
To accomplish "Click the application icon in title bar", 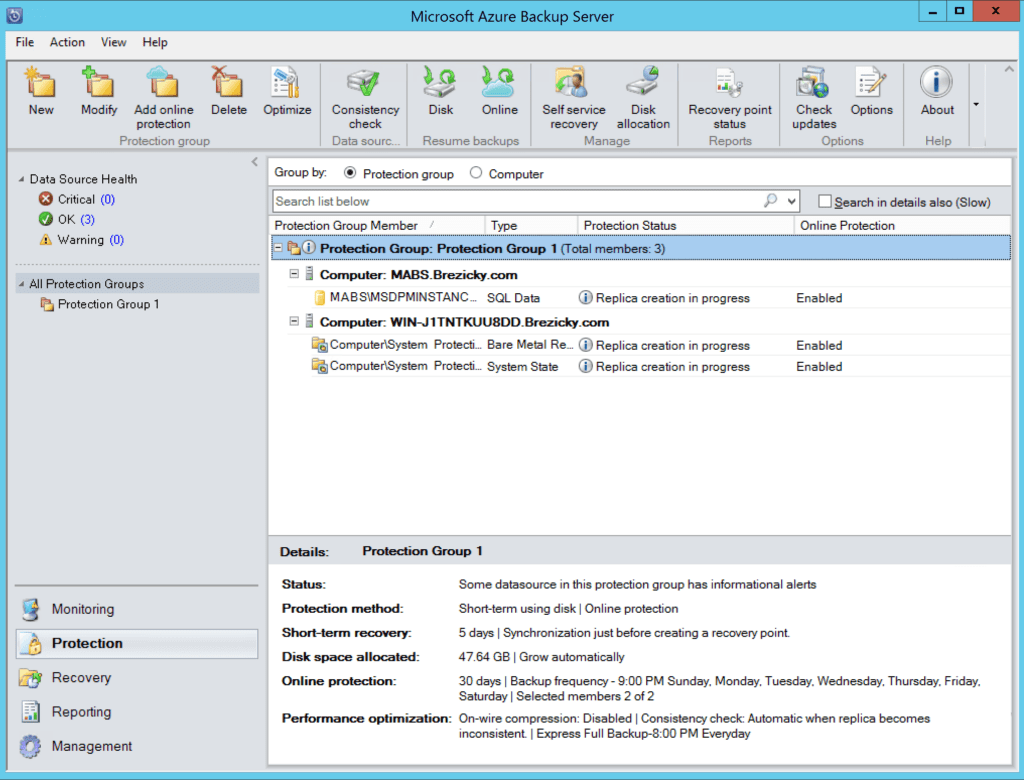I will pyautogui.click(x=14, y=15).
